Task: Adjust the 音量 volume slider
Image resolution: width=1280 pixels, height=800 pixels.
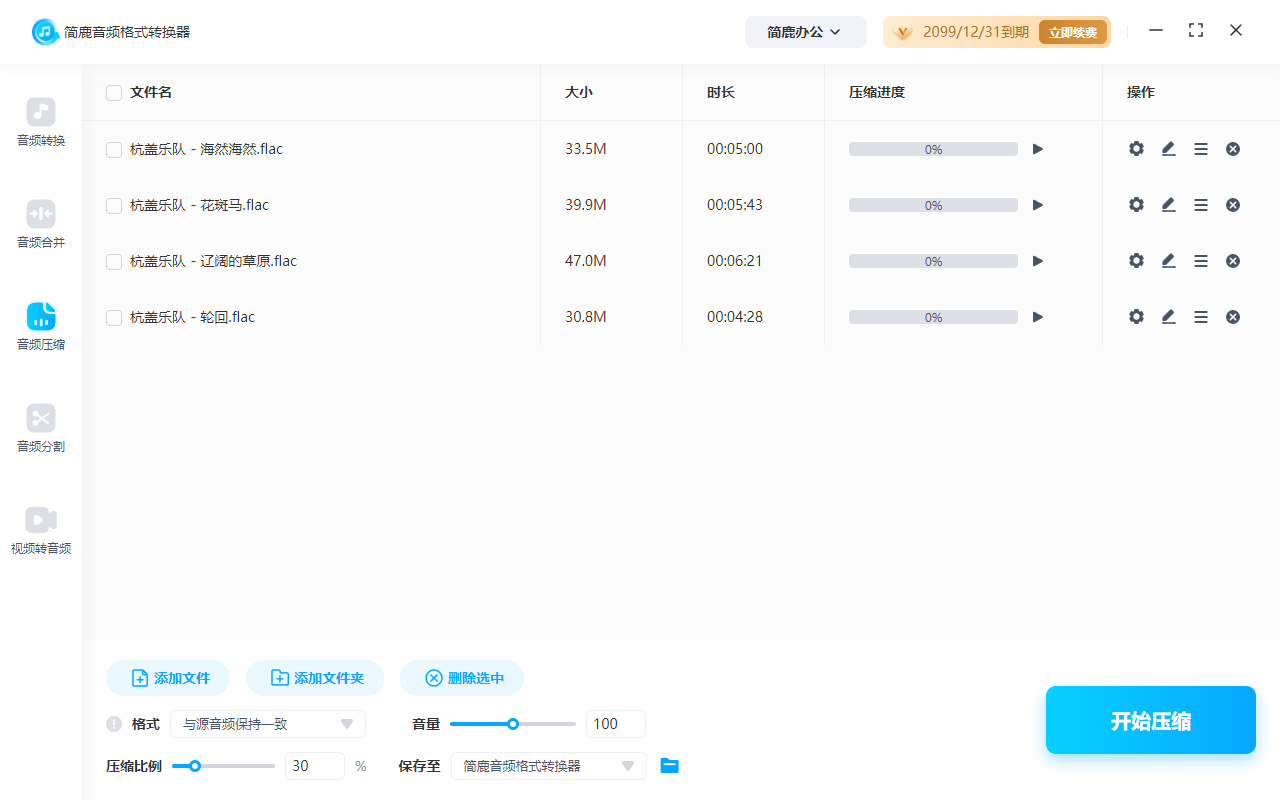Action: click(513, 723)
